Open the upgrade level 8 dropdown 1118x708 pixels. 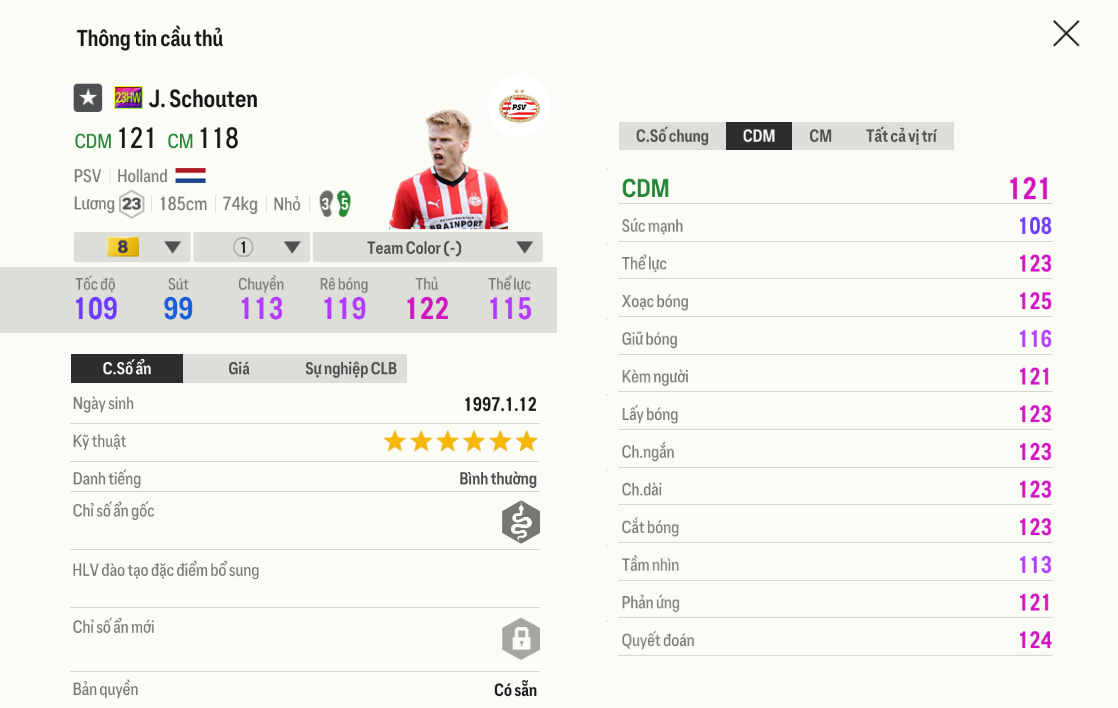coord(132,247)
